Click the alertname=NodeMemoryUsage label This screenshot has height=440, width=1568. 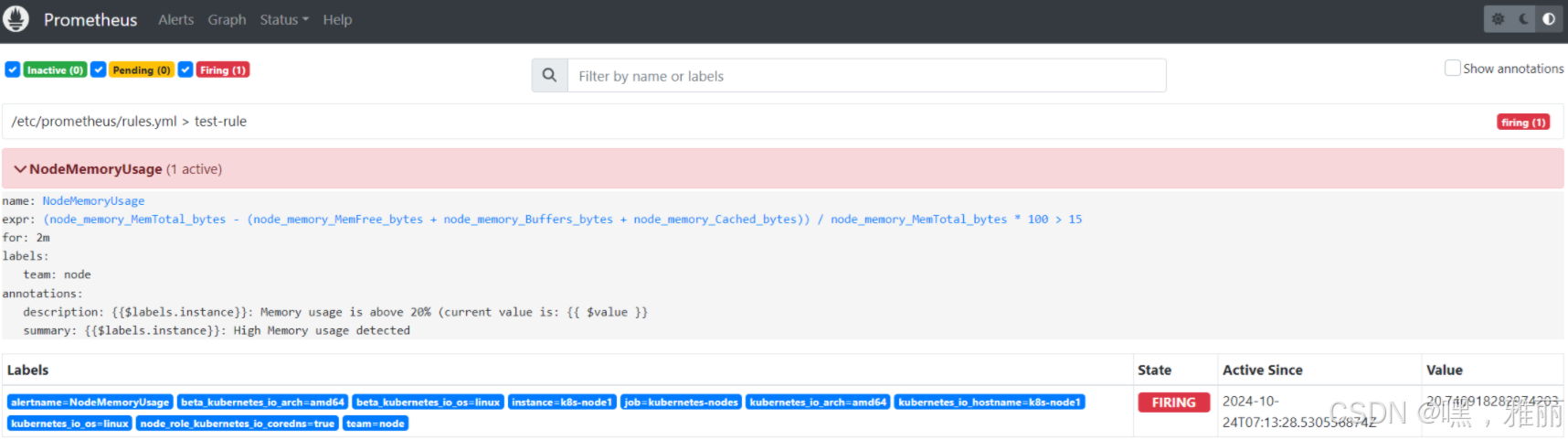(x=90, y=402)
